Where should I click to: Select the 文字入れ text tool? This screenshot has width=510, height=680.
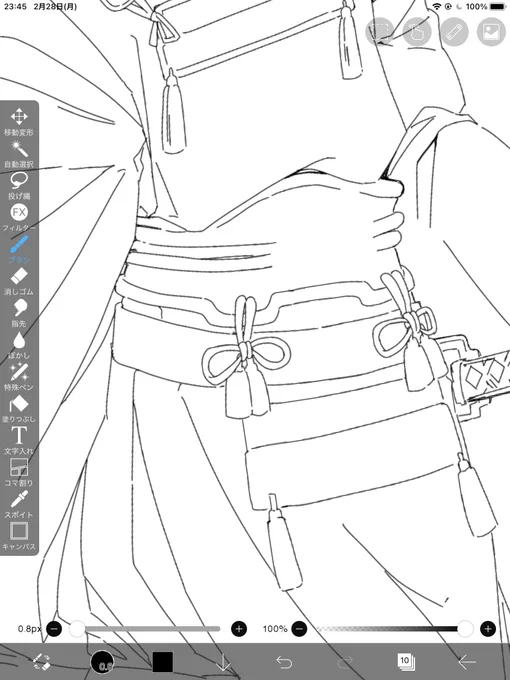[19, 440]
